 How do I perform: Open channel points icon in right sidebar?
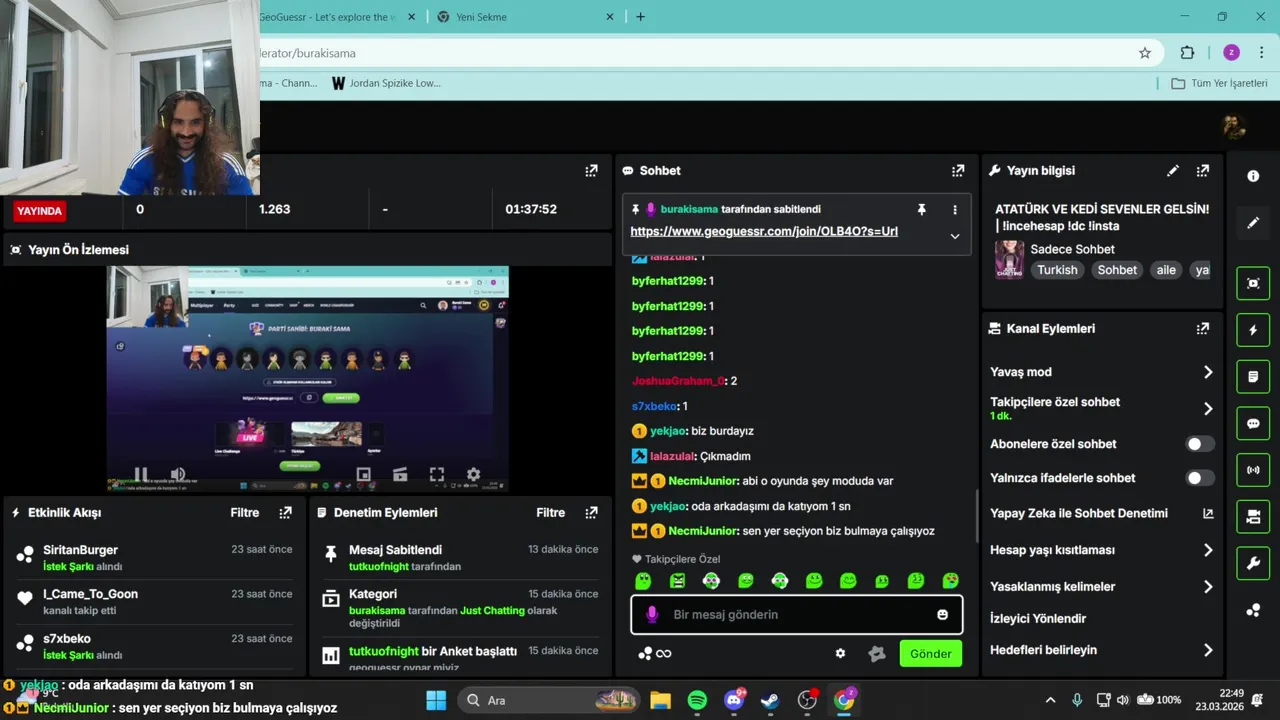1253,610
